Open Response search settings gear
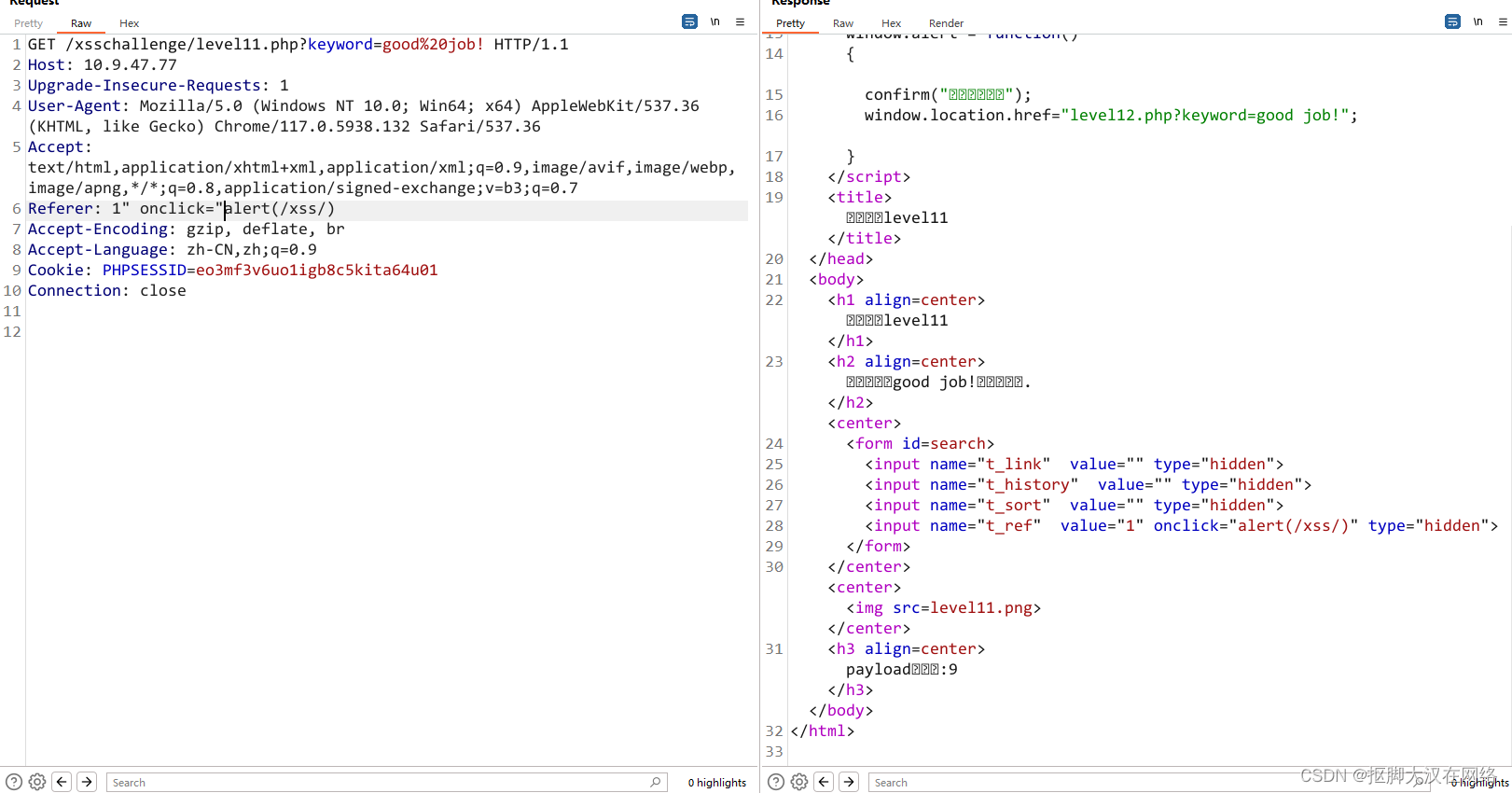Image resolution: width=1512 pixels, height=793 pixels. (799, 782)
